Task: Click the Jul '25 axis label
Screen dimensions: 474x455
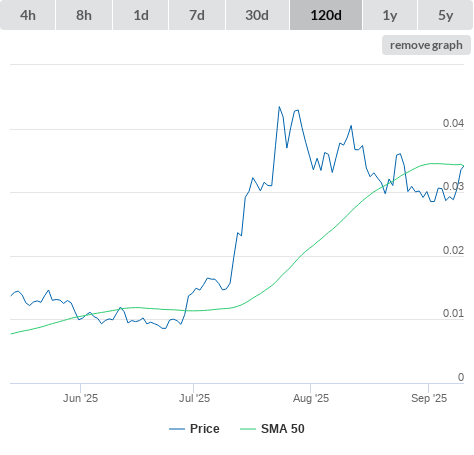Action: click(x=194, y=398)
